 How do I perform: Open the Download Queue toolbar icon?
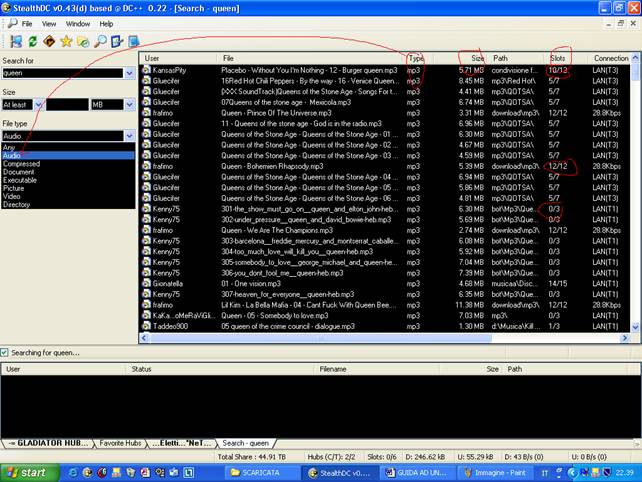click(83, 41)
